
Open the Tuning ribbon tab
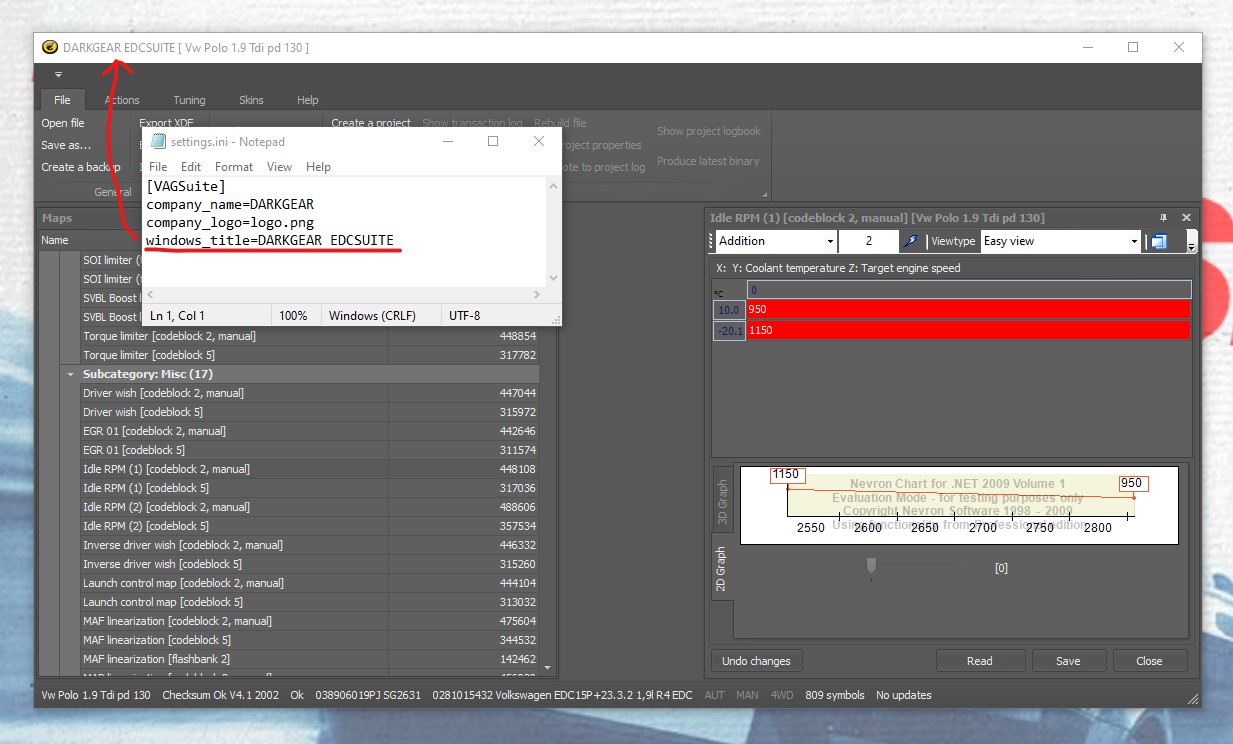[x=189, y=100]
